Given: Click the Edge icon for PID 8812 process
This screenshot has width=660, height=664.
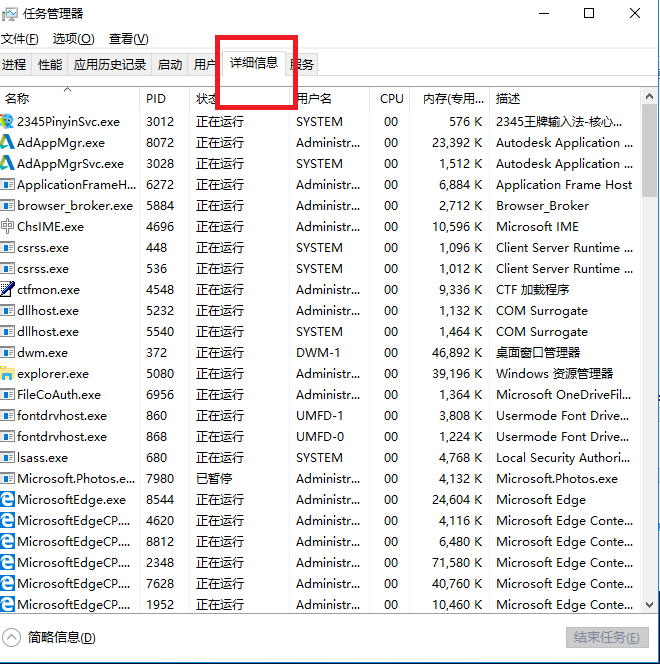Looking at the screenshot, I should coord(7,542).
